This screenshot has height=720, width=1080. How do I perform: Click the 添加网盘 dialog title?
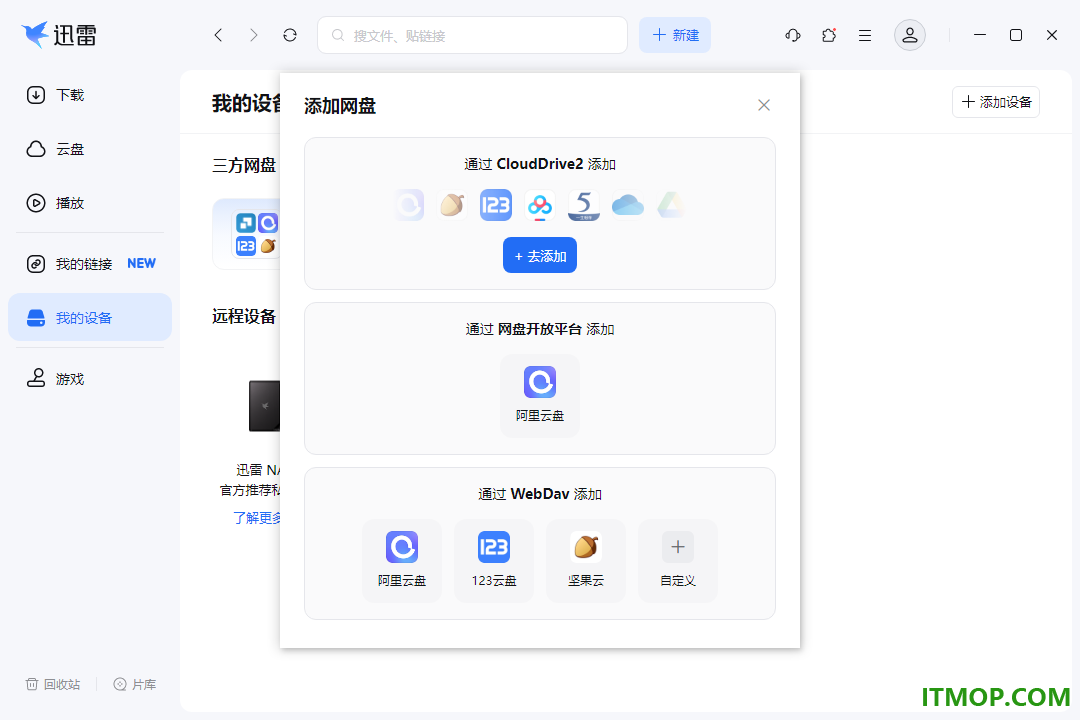point(340,106)
